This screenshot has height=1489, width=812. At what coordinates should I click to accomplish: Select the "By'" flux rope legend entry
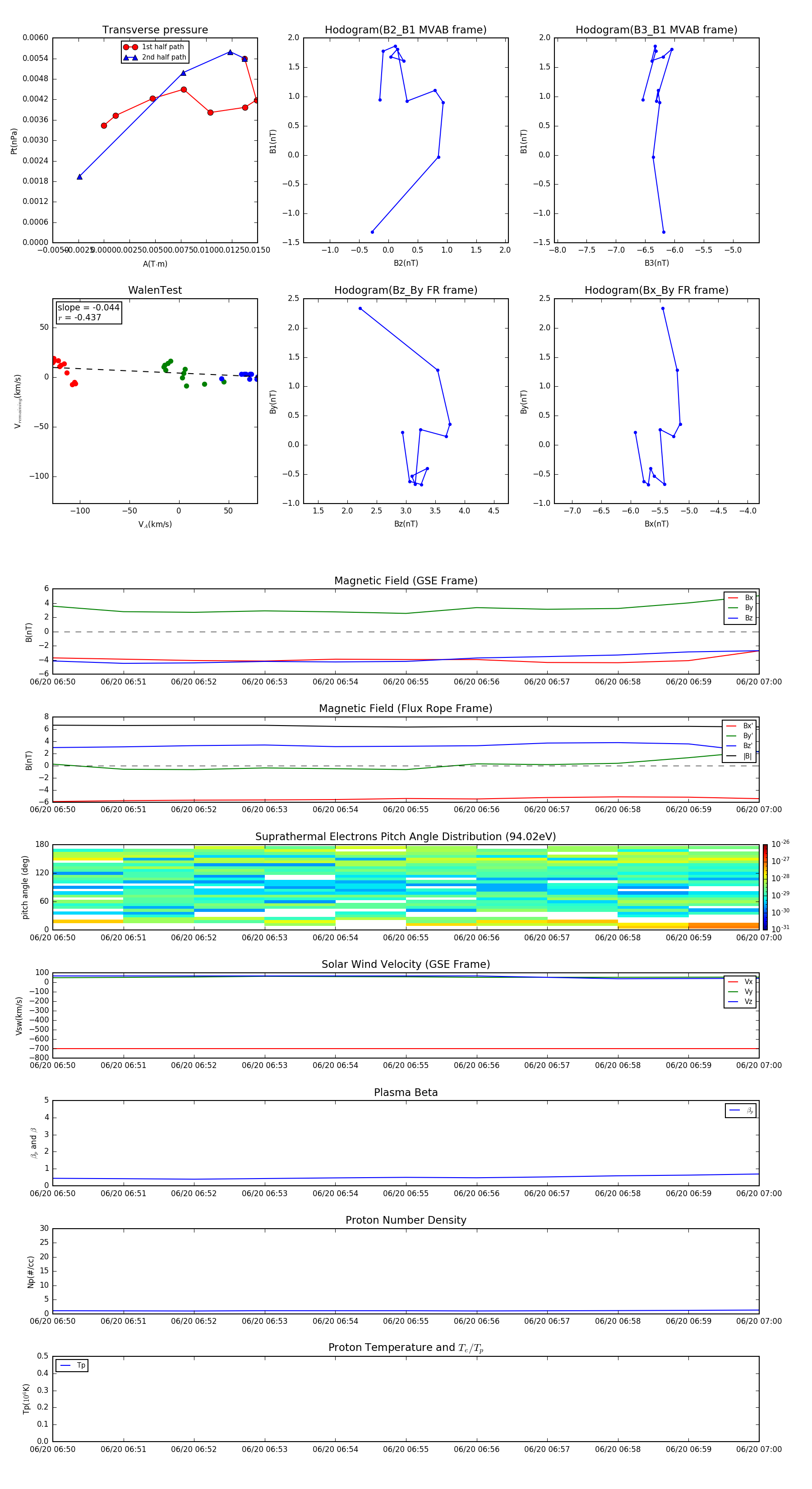[740, 736]
